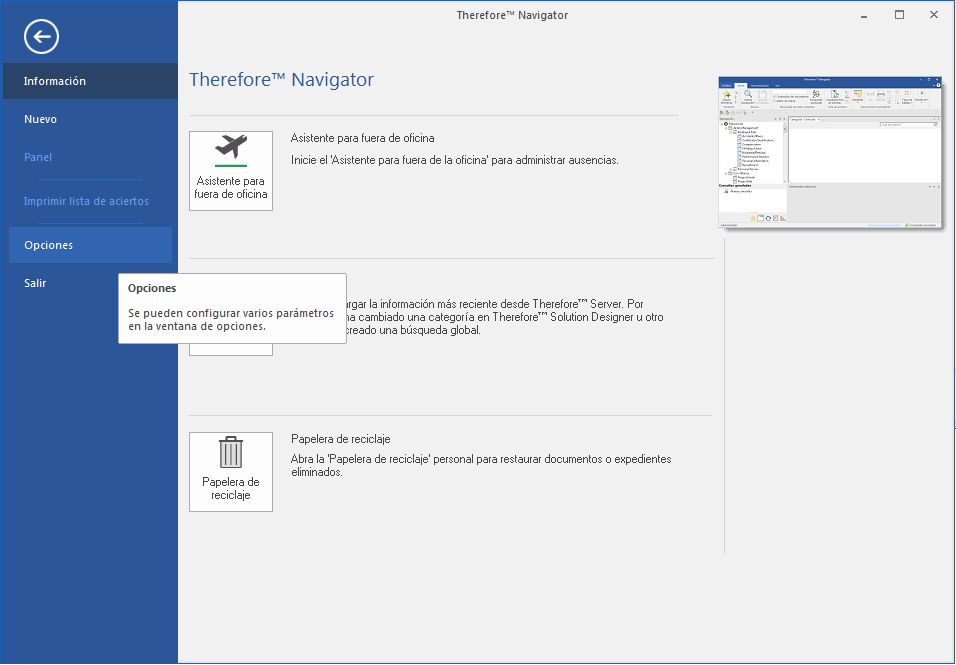Click Salir to exit the application

(x=35, y=283)
